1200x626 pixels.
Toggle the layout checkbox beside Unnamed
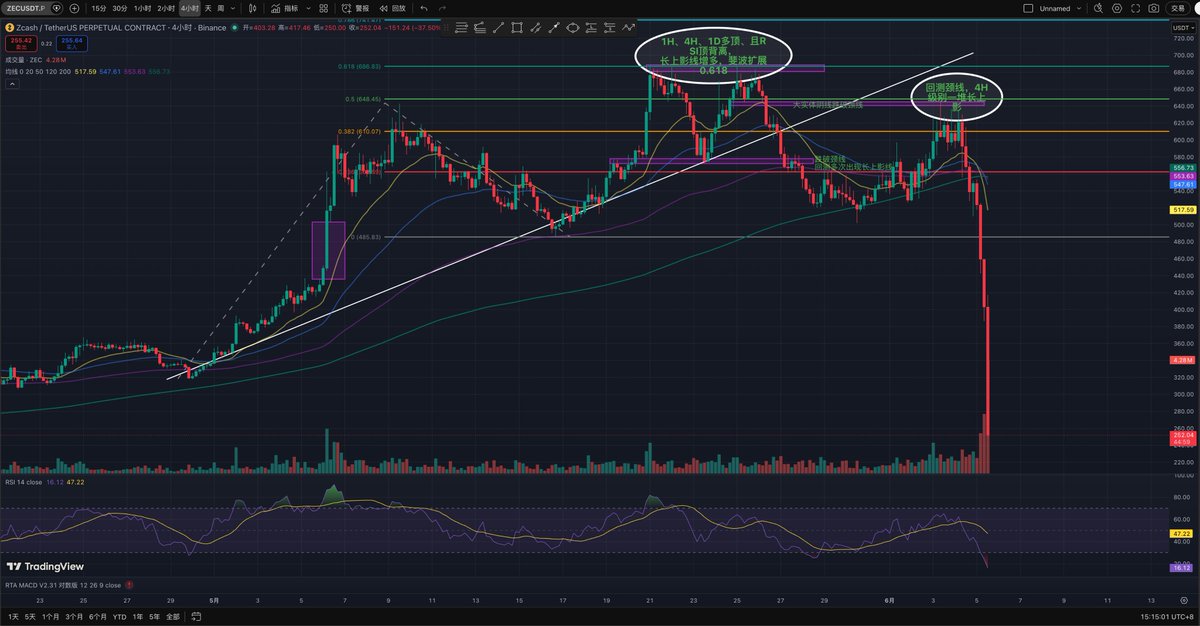tap(1026, 8)
